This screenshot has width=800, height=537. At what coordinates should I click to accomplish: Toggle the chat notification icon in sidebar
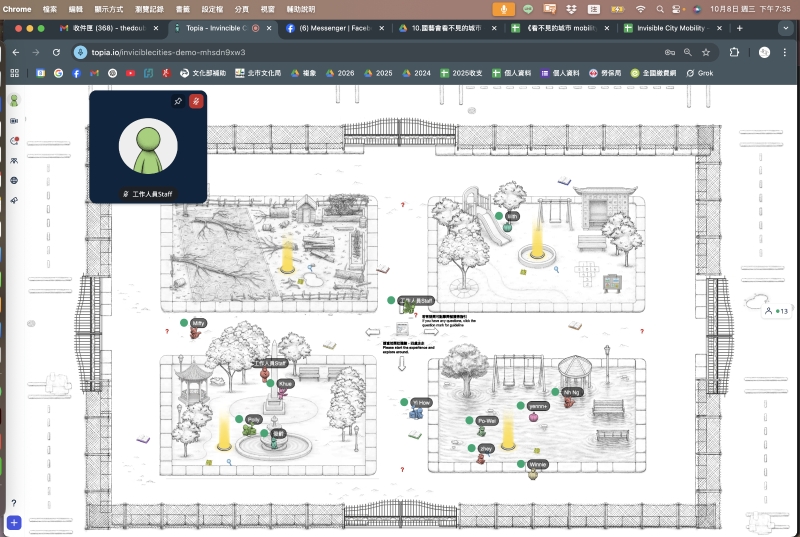click(14, 141)
